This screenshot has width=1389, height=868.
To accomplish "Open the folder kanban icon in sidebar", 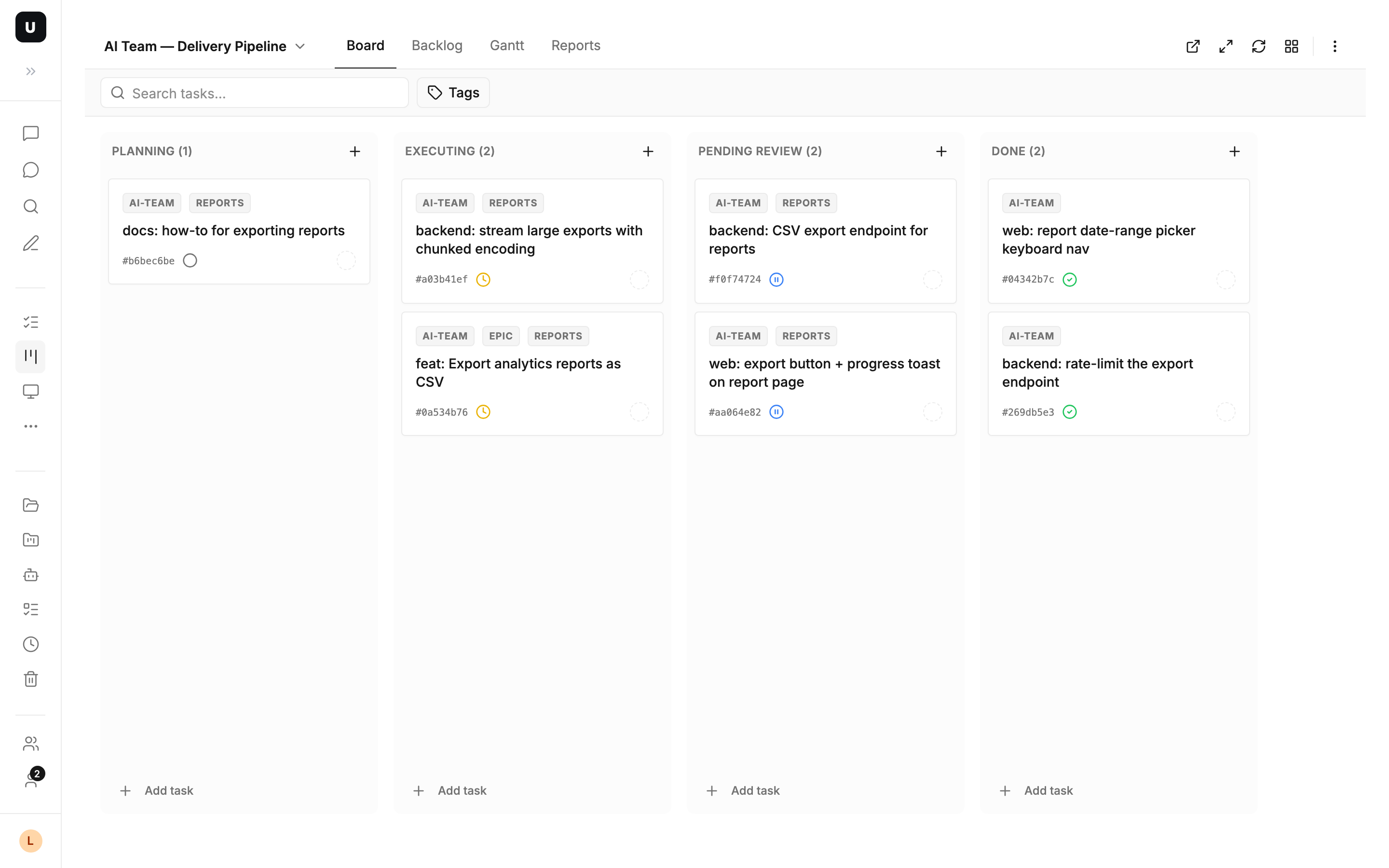I will coord(30,540).
